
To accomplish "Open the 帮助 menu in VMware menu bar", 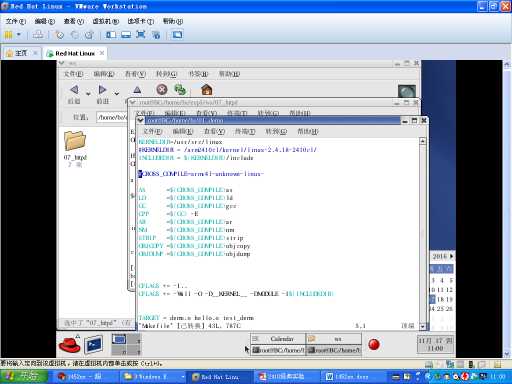I will tap(173, 21).
